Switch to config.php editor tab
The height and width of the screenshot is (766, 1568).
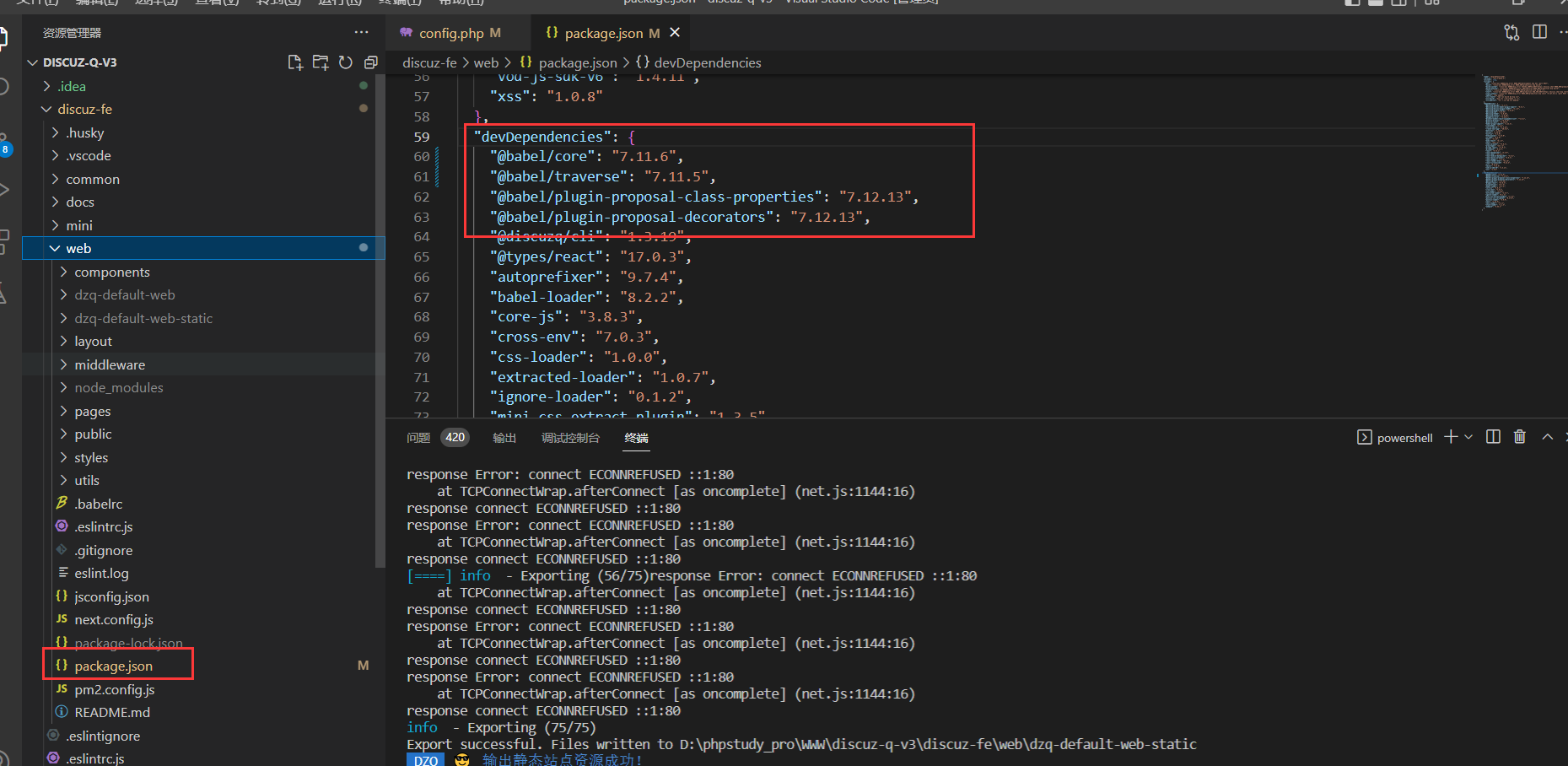coord(450,33)
